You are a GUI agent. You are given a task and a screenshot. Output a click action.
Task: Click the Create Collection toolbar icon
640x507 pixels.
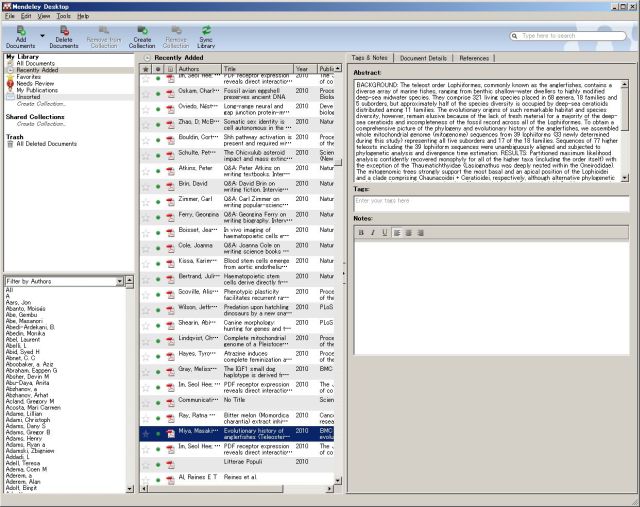[142, 37]
